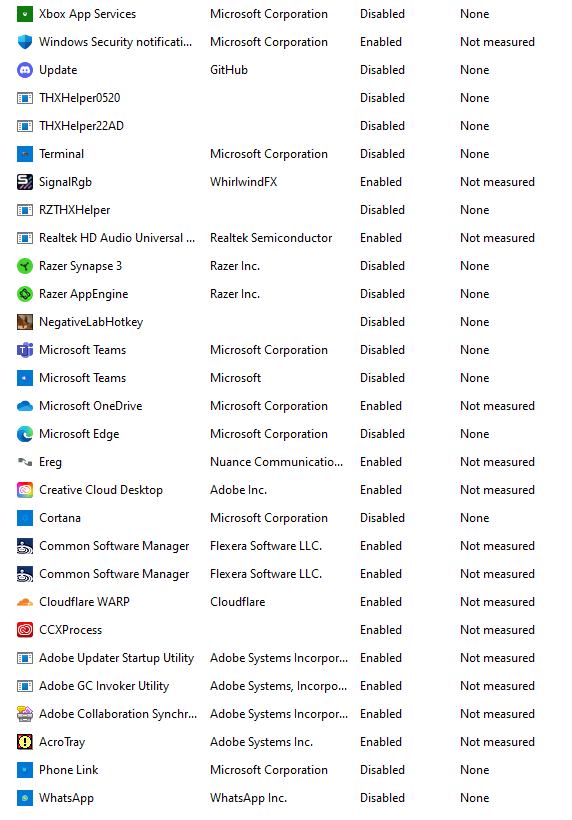The width and height of the screenshot is (572, 820).
Task: Click Not measured impact of Adobe Collaboration Synchronizer
Action: click(x=497, y=714)
